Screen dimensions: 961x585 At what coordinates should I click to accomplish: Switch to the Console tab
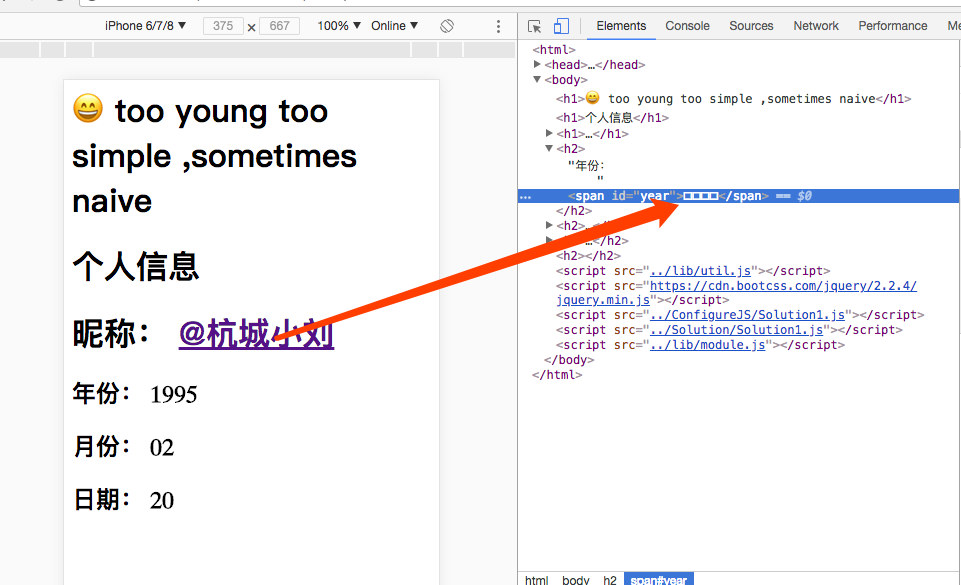tap(687, 26)
